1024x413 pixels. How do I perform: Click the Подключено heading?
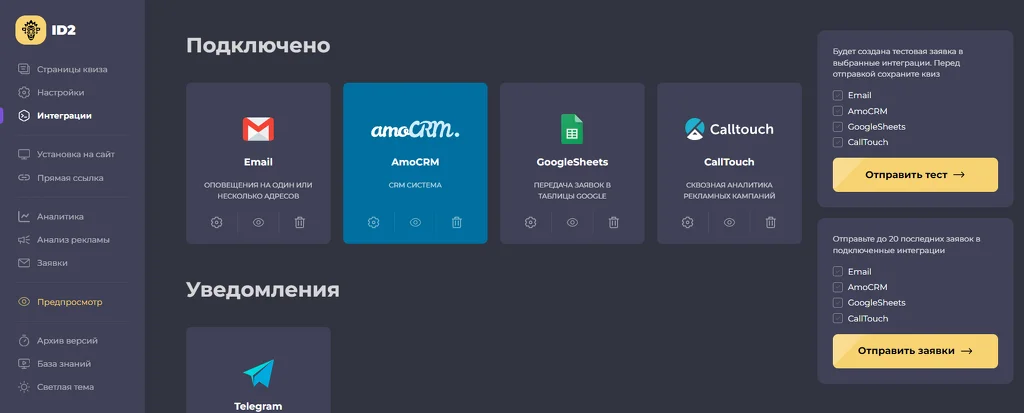258,46
